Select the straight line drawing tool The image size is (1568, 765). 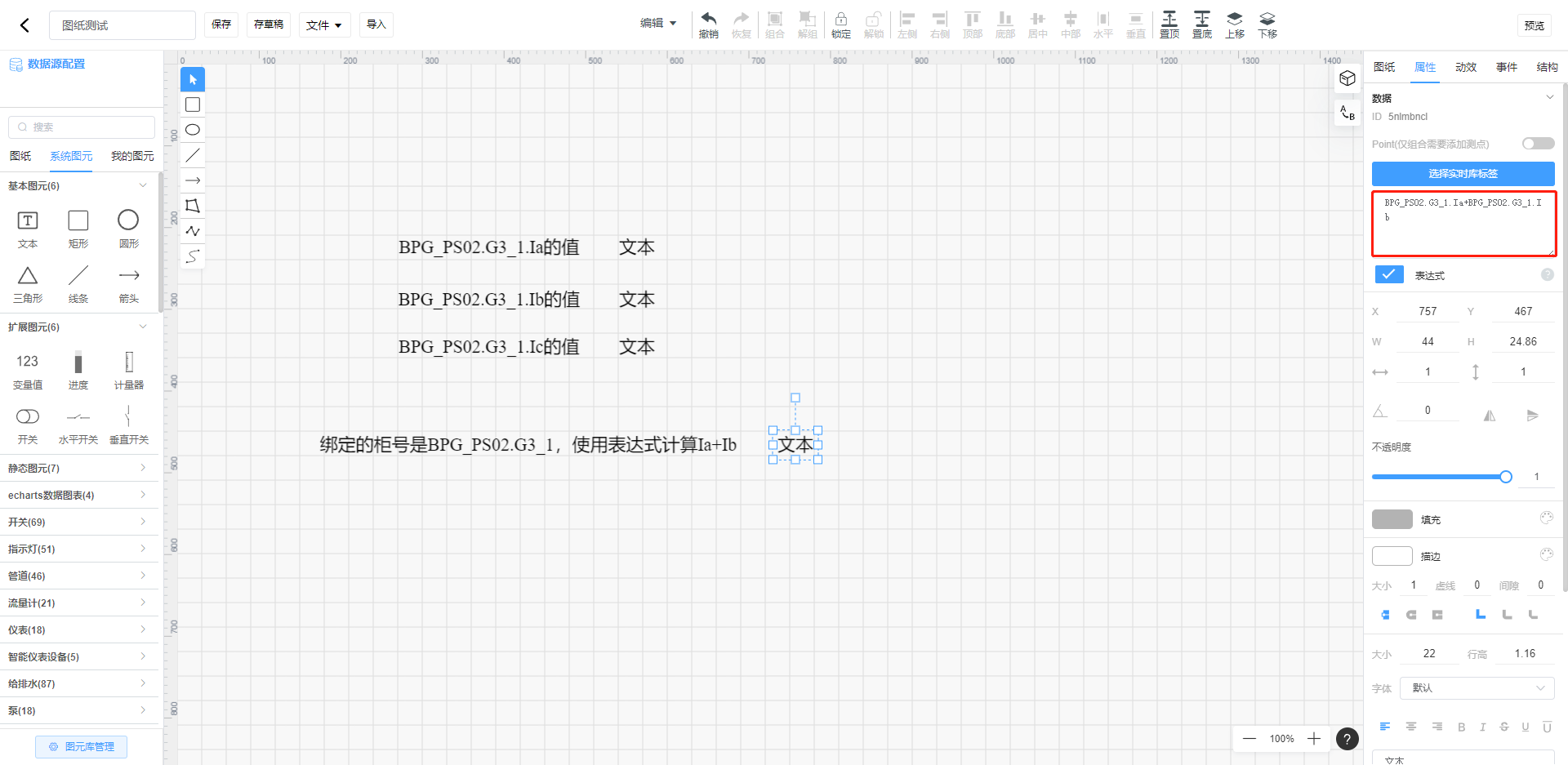(x=193, y=155)
